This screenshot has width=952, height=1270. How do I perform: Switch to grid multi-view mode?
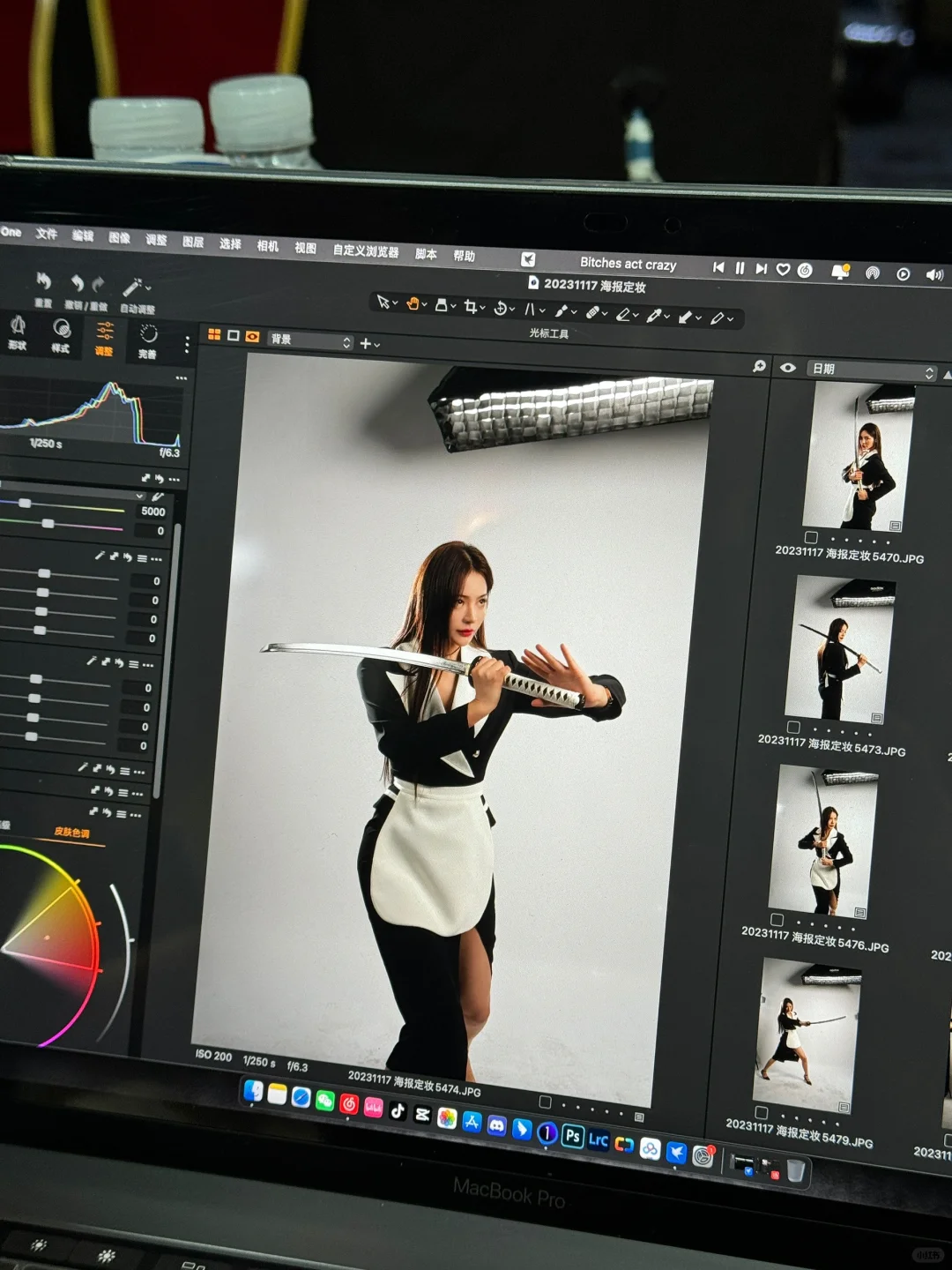tap(214, 334)
